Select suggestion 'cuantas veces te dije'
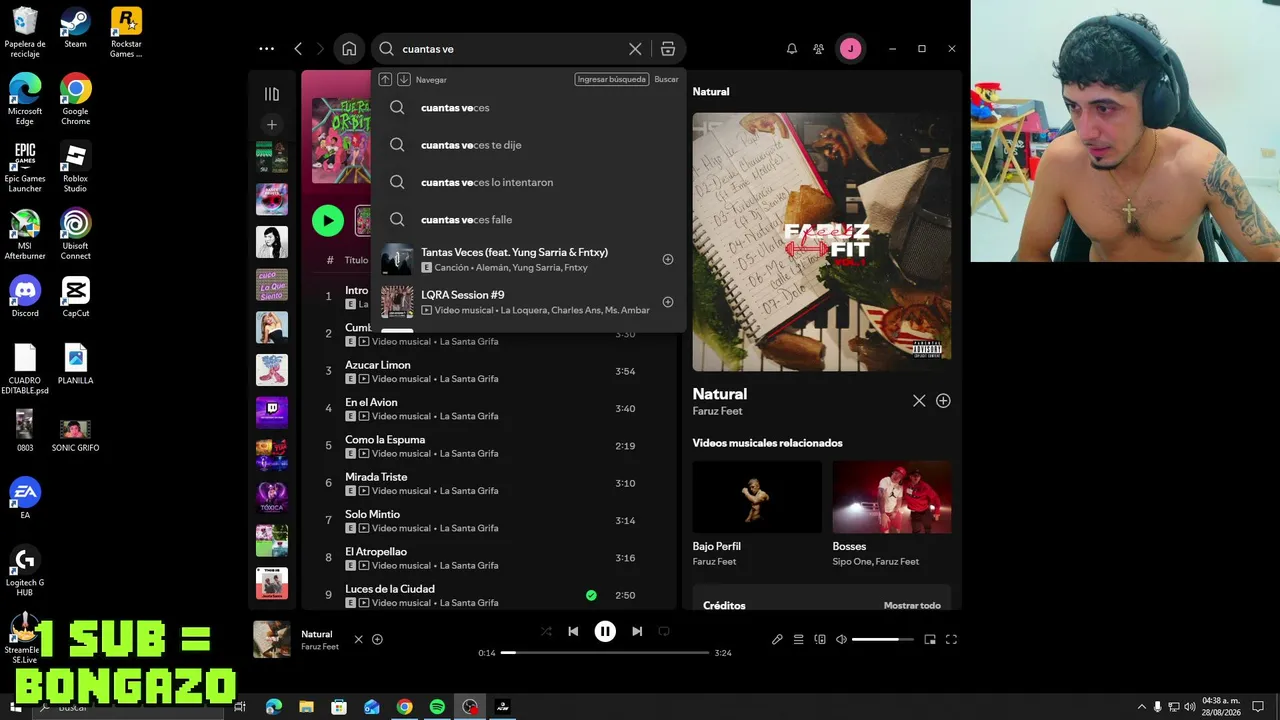 pyautogui.click(x=528, y=145)
